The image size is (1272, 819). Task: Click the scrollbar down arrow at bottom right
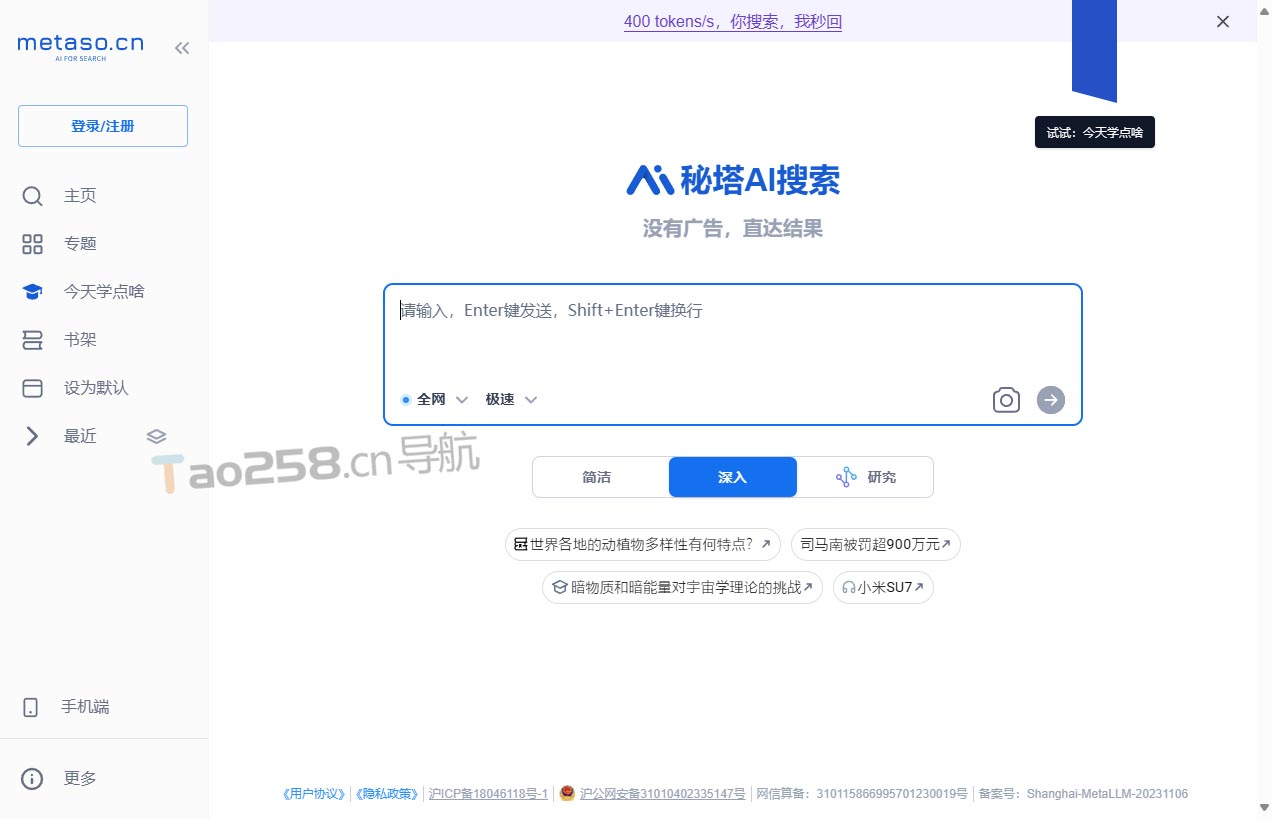[x=1264, y=808]
